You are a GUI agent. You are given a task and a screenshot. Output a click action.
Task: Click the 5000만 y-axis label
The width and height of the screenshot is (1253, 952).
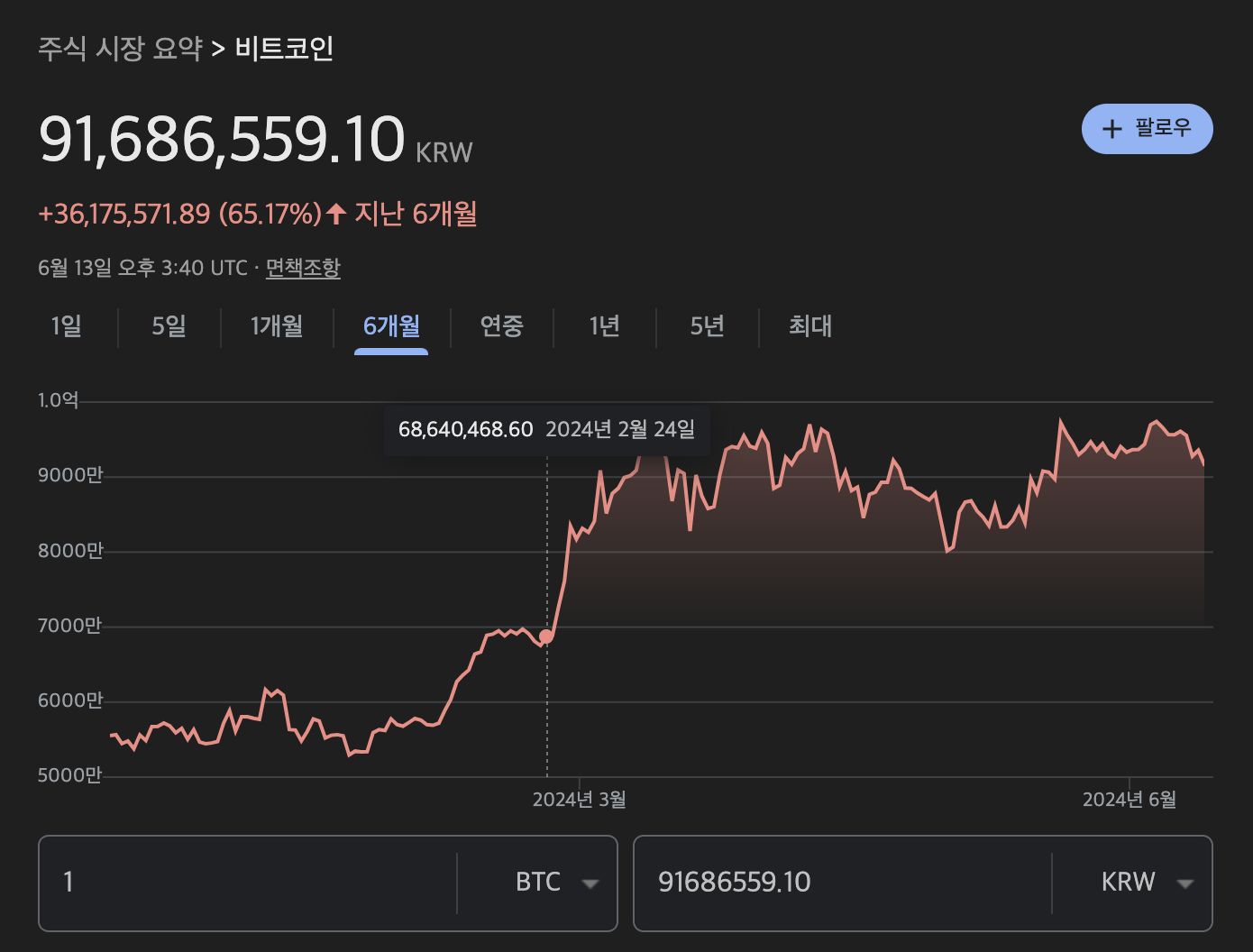pos(70,775)
